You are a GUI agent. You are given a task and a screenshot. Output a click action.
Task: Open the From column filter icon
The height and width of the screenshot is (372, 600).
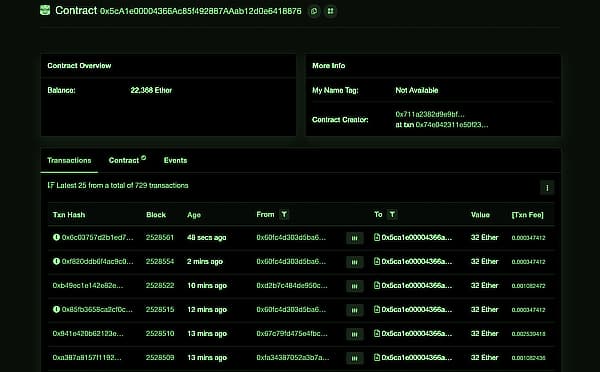pyautogui.click(x=284, y=215)
